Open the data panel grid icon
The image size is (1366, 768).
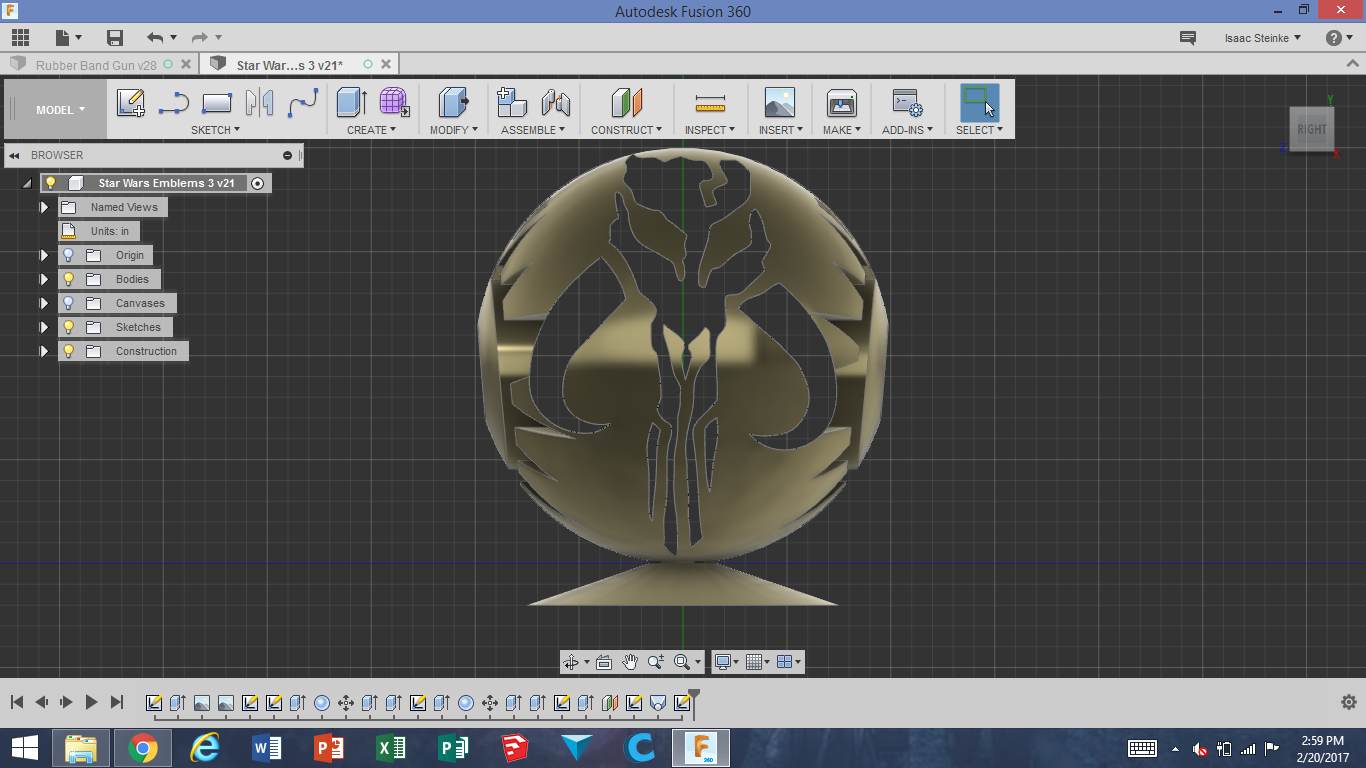click(20, 38)
